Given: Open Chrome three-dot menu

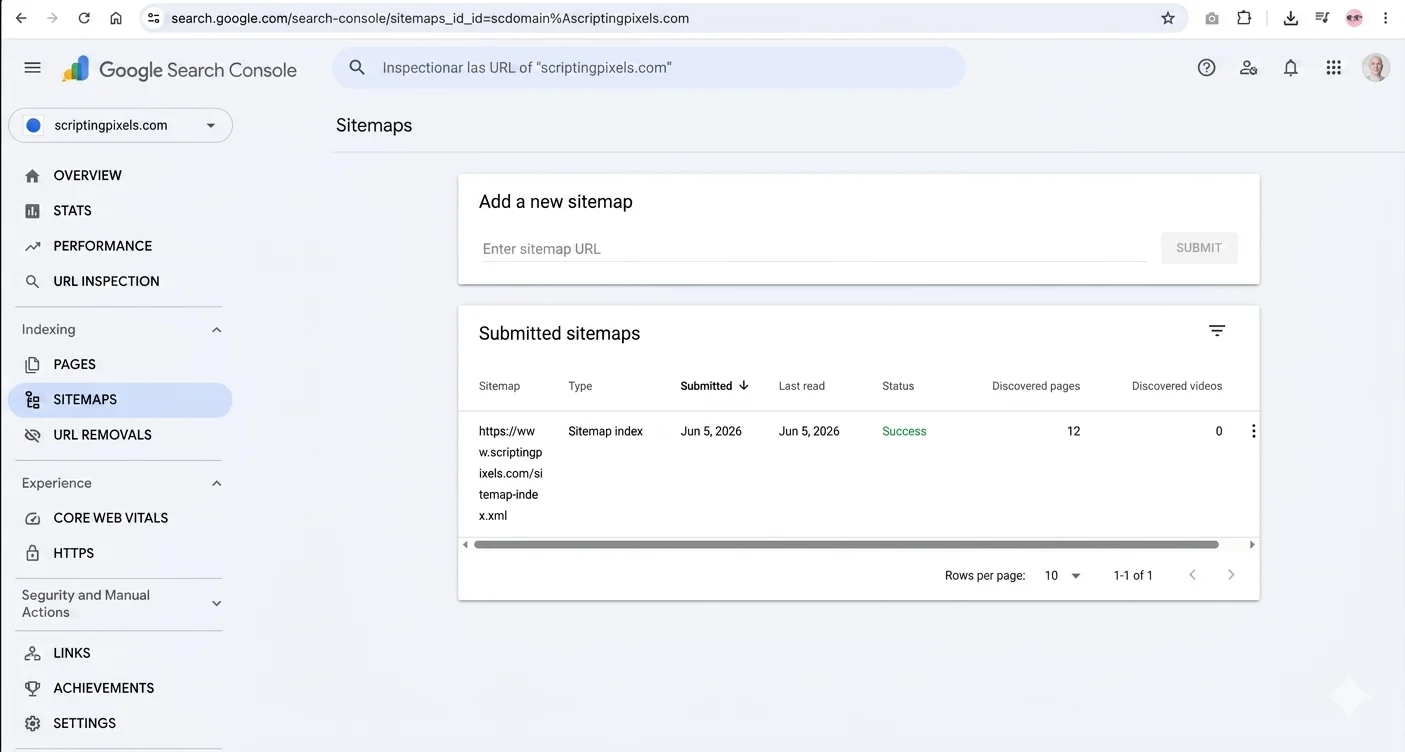Looking at the screenshot, I should pyautogui.click(x=1385, y=18).
